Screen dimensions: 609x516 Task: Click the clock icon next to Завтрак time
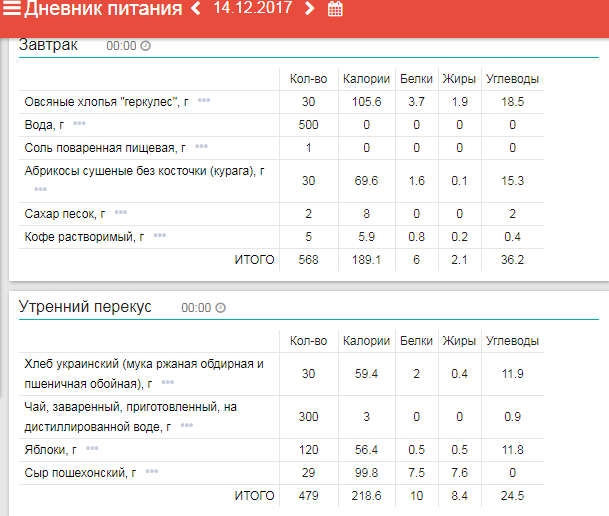click(146, 46)
